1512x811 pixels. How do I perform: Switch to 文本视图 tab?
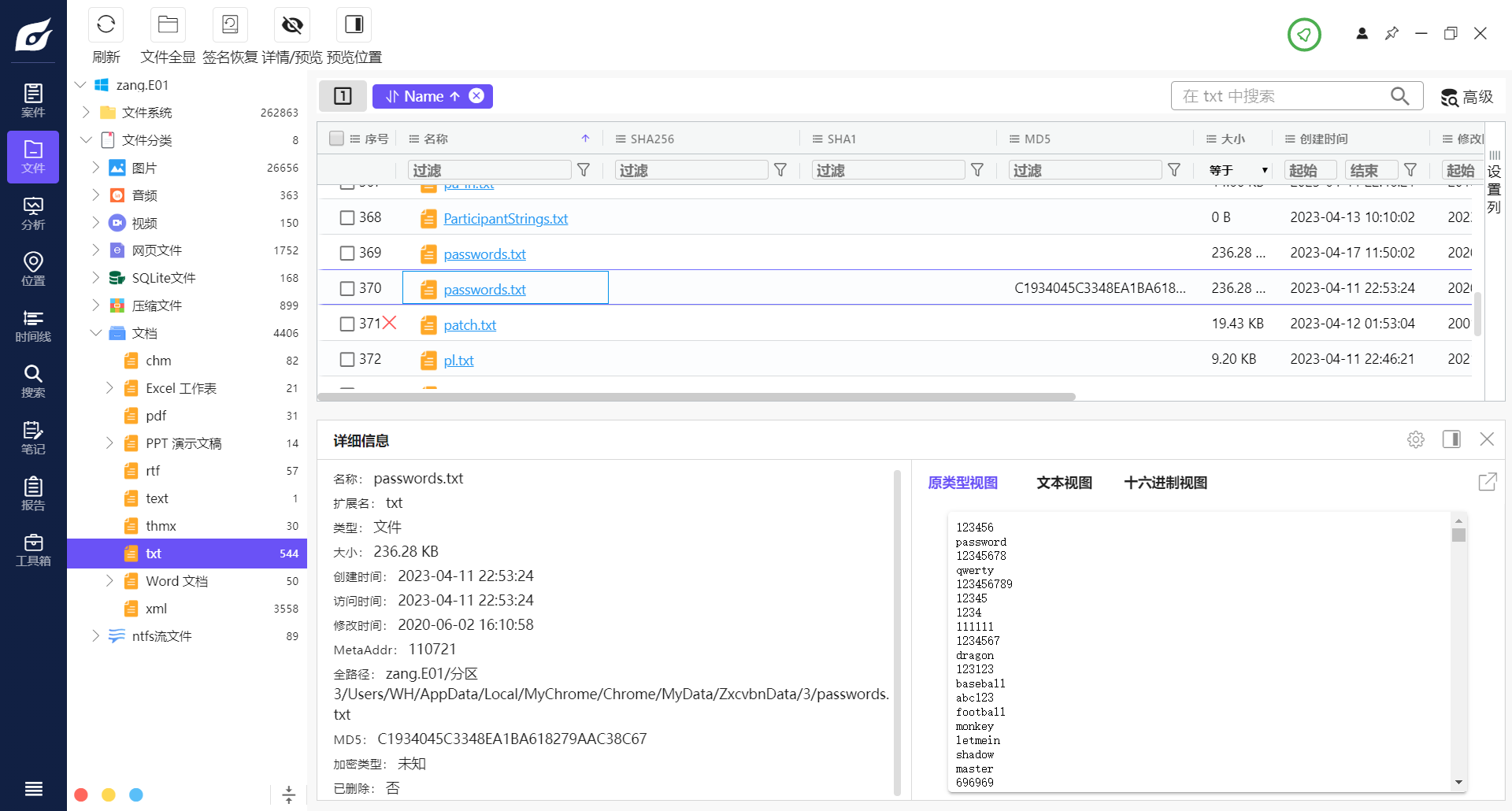(1064, 483)
